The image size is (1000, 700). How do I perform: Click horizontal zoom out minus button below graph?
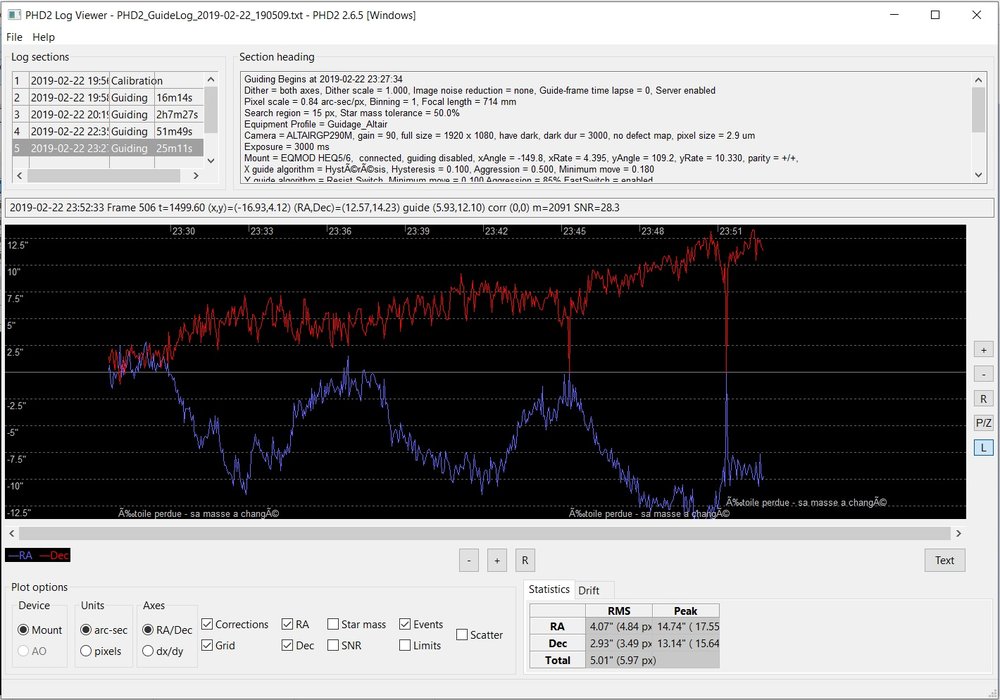click(x=469, y=560)
